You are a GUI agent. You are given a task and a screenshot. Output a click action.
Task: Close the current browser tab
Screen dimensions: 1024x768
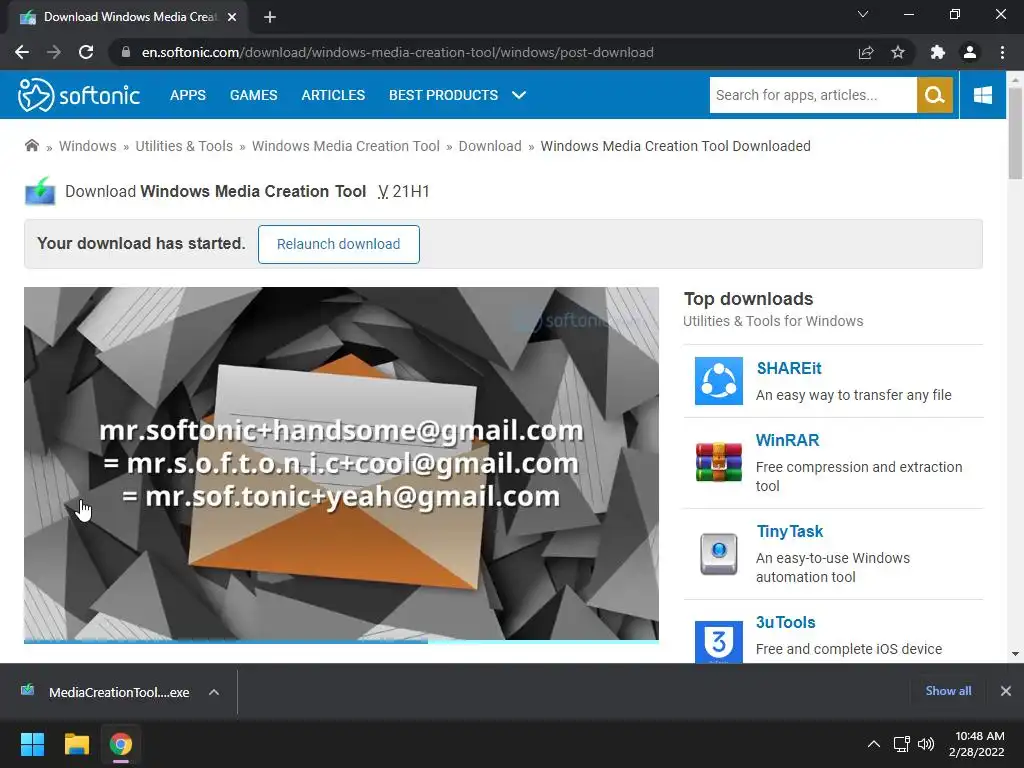tap(232, 17)
